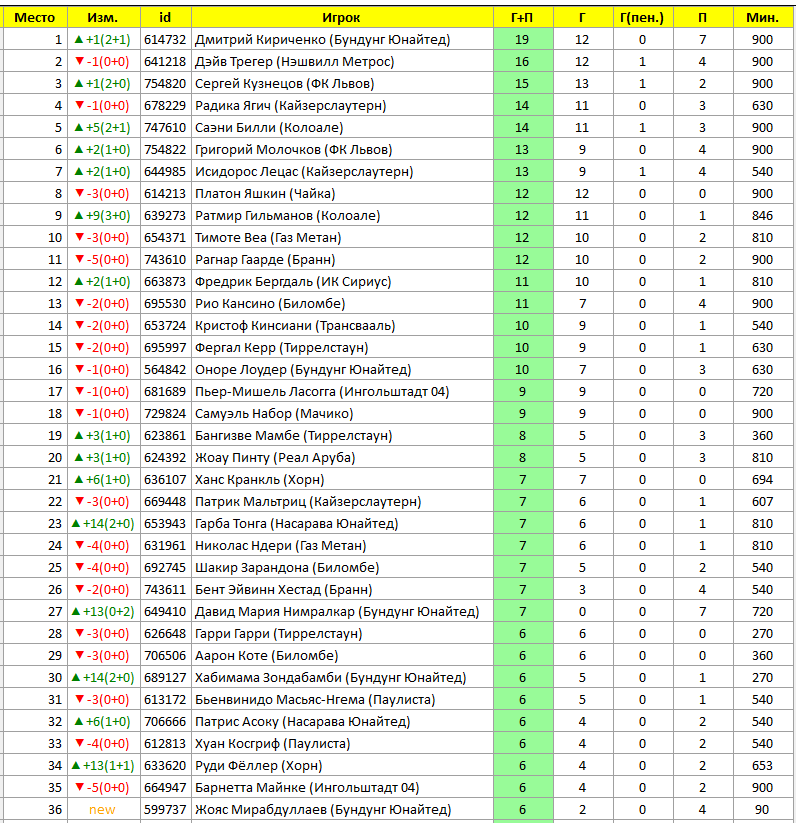Click the id column header
This screenshot has width=796, height=823.
(x=165, y=17)
